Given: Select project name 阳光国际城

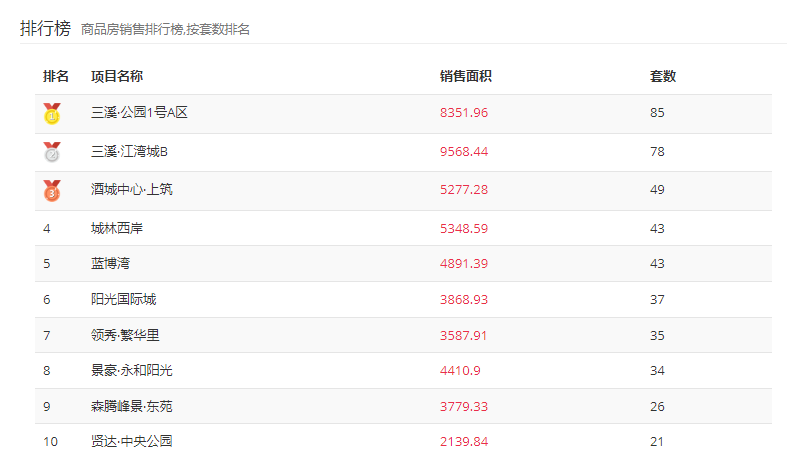Looking at the screenshot, I should (123, 299).
